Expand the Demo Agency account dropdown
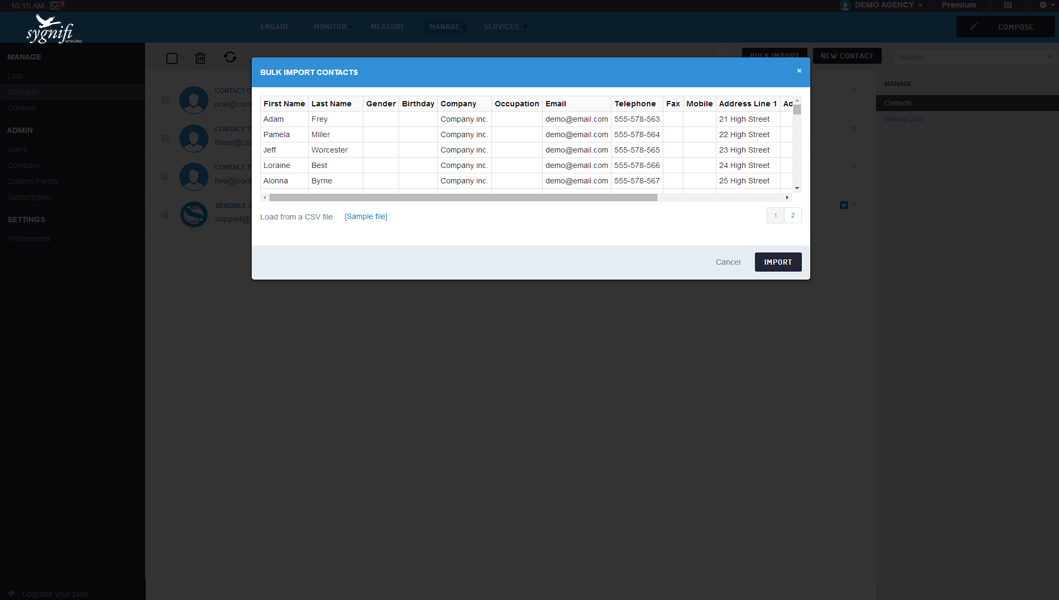Image resolution: width=1059 pixels, height=600 pixels. pos(883,5)
